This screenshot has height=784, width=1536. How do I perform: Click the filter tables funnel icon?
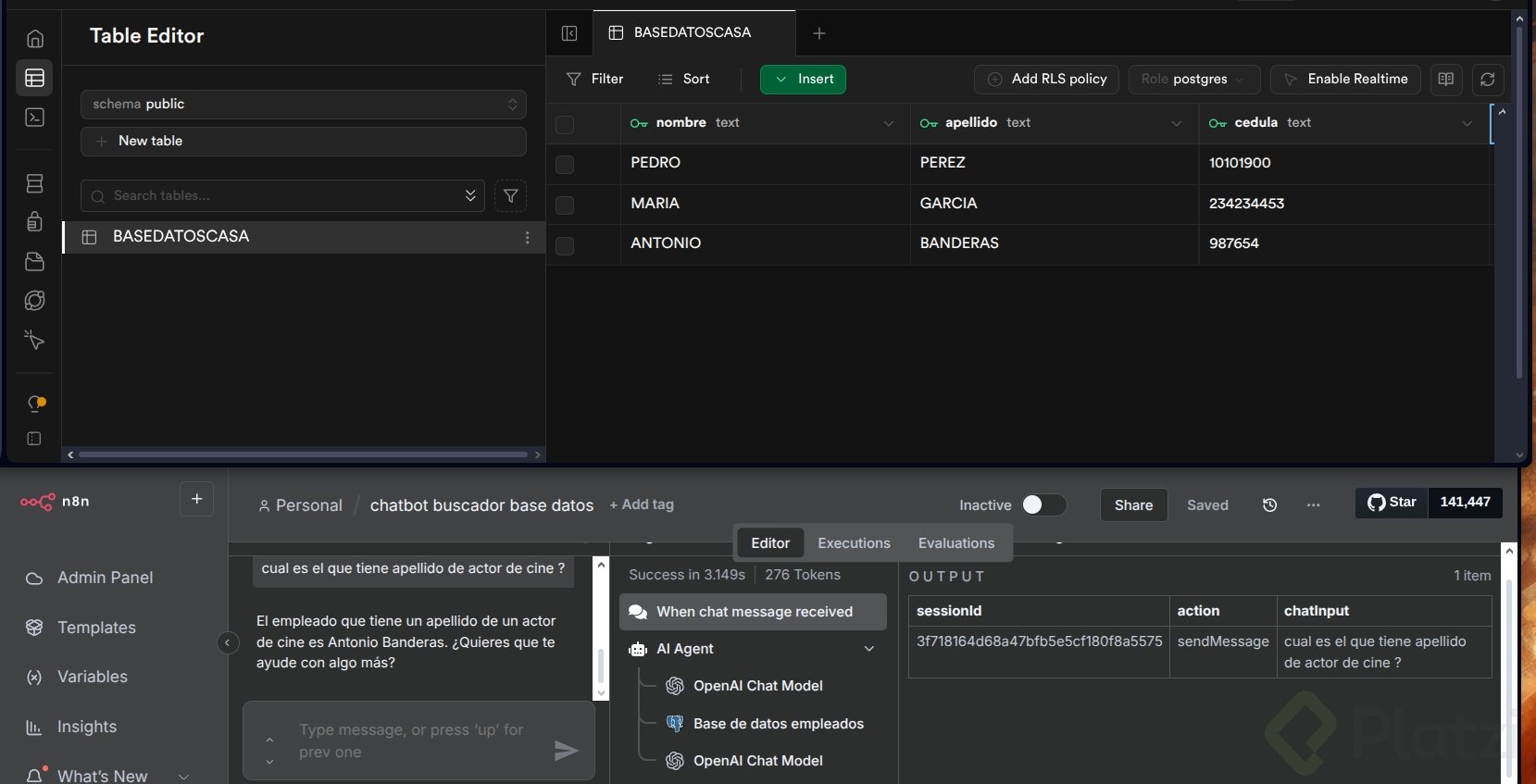tap(510, 196)
